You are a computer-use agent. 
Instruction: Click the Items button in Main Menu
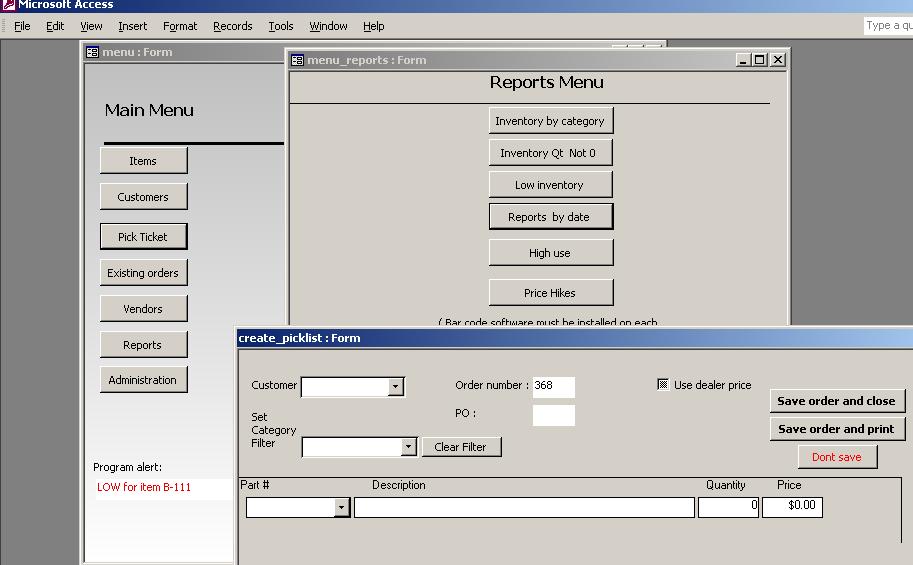[143, 161]
